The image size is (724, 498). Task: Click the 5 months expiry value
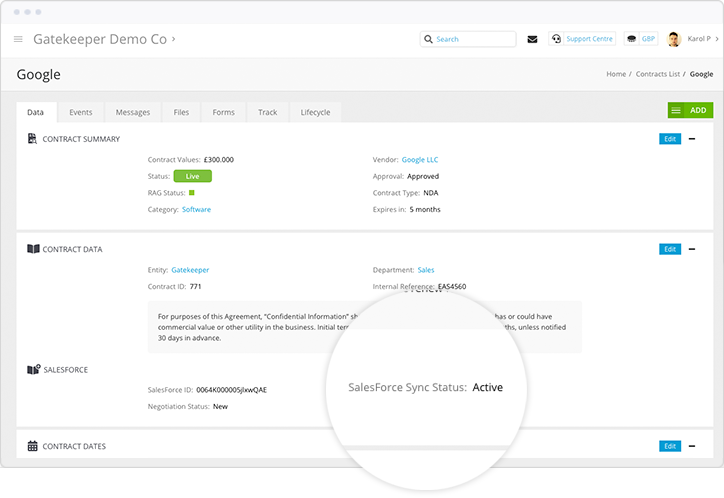click(425, 210)
